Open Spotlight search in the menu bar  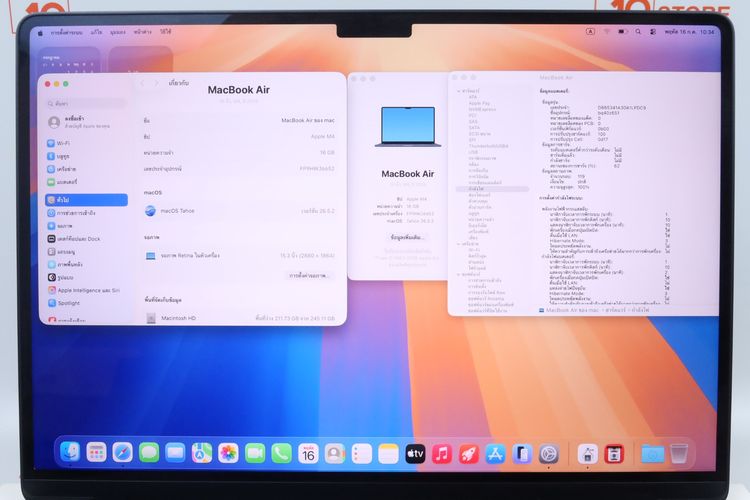point(638,32)
